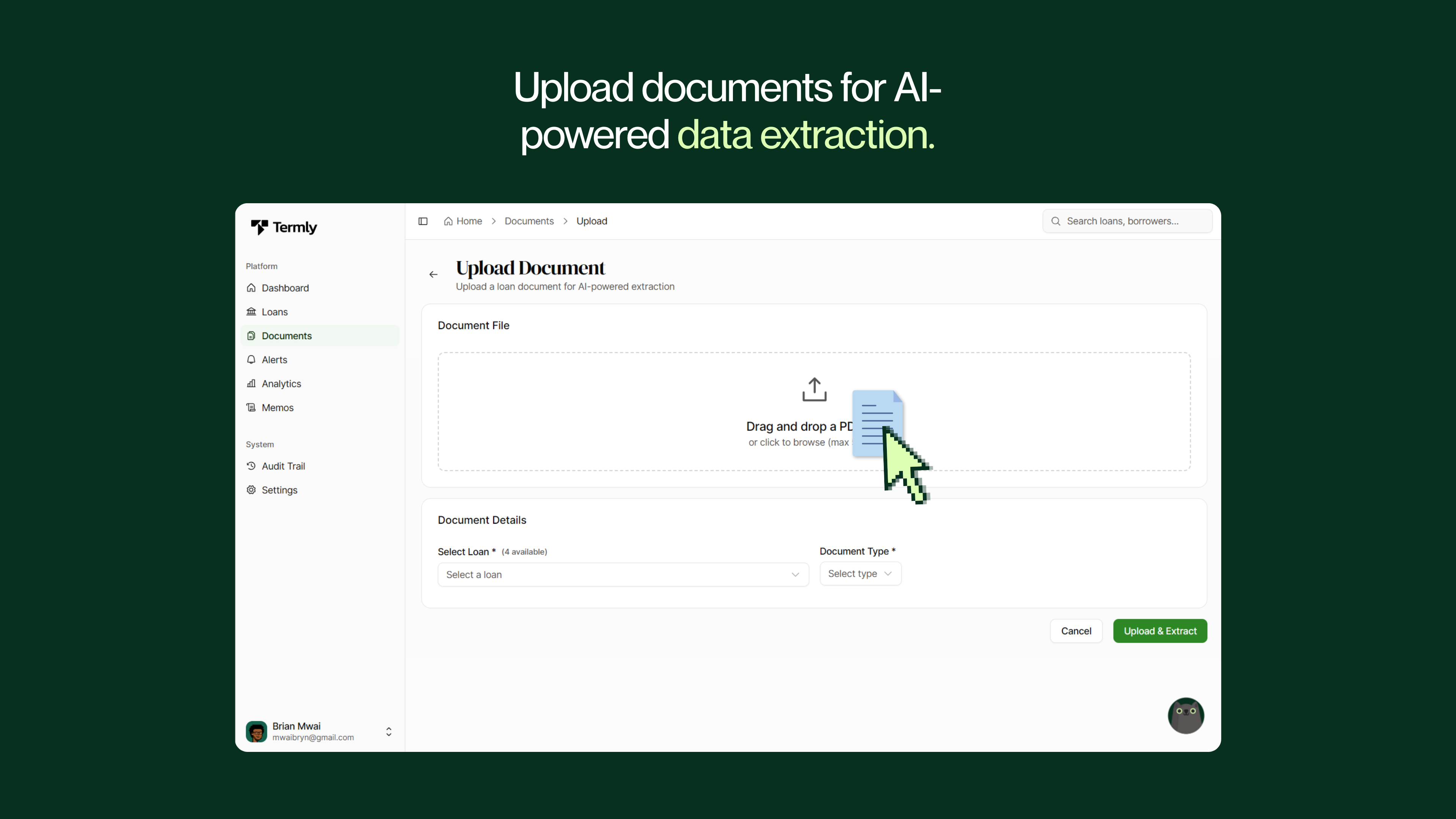Expand the user account switcher chevrons
Image resolution: width=1456 pixels, height=819 pixels.
(389, 731)
